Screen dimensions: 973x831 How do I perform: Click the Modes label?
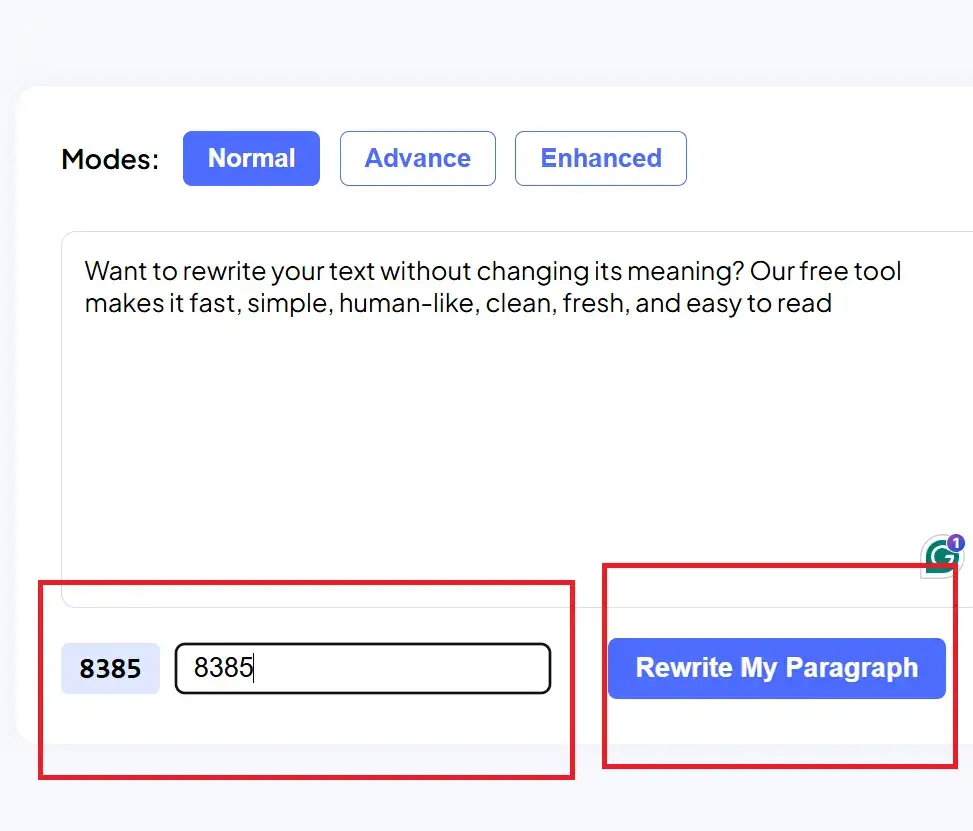point(108,158)
